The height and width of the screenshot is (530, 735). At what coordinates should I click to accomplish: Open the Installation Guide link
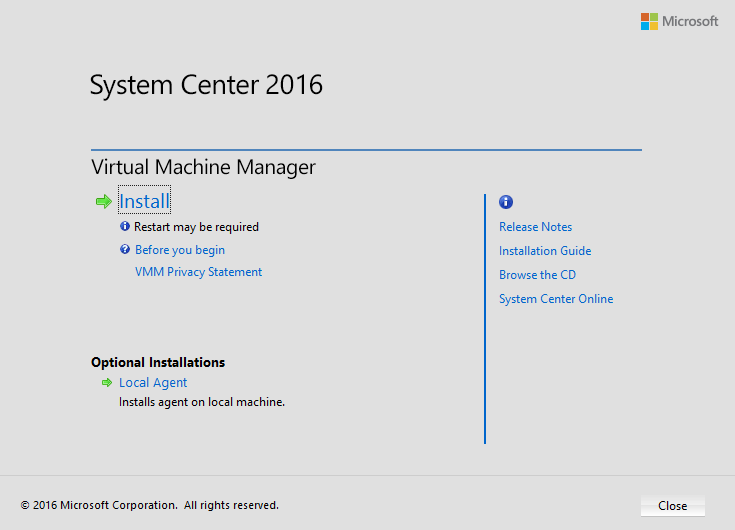545,251
